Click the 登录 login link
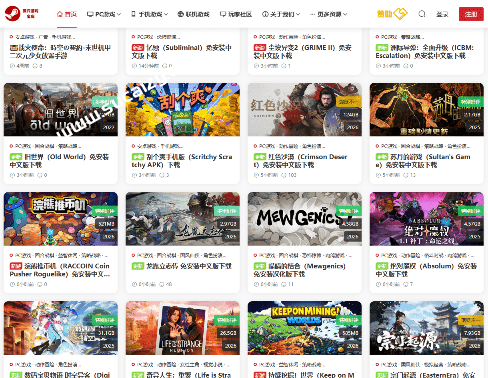Image resolution: width=488 pixels, height=378 pixels. click(442, 14)
